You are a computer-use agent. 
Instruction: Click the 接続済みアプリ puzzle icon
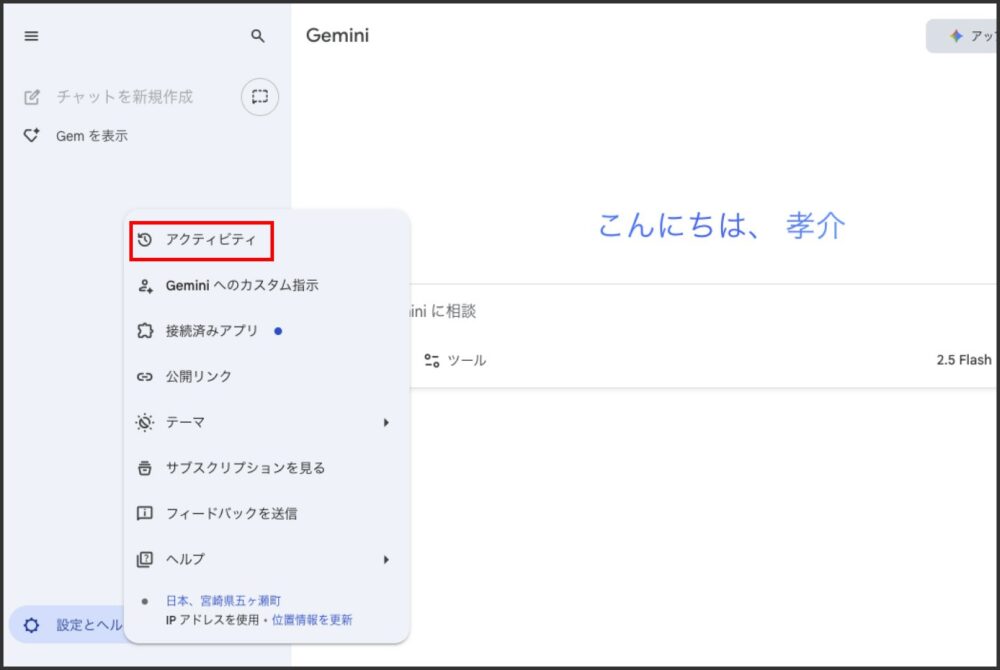145,331
